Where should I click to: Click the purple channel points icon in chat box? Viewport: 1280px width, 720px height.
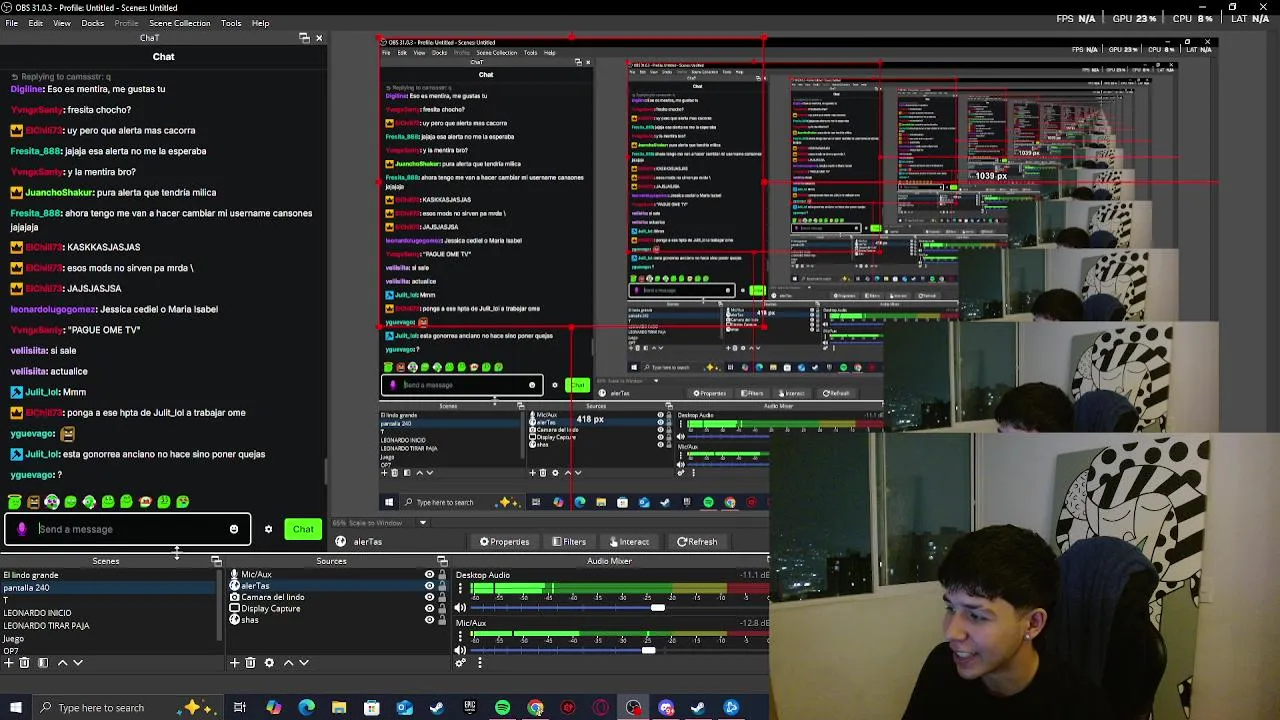pyautogui.click(x=22, y=529)
